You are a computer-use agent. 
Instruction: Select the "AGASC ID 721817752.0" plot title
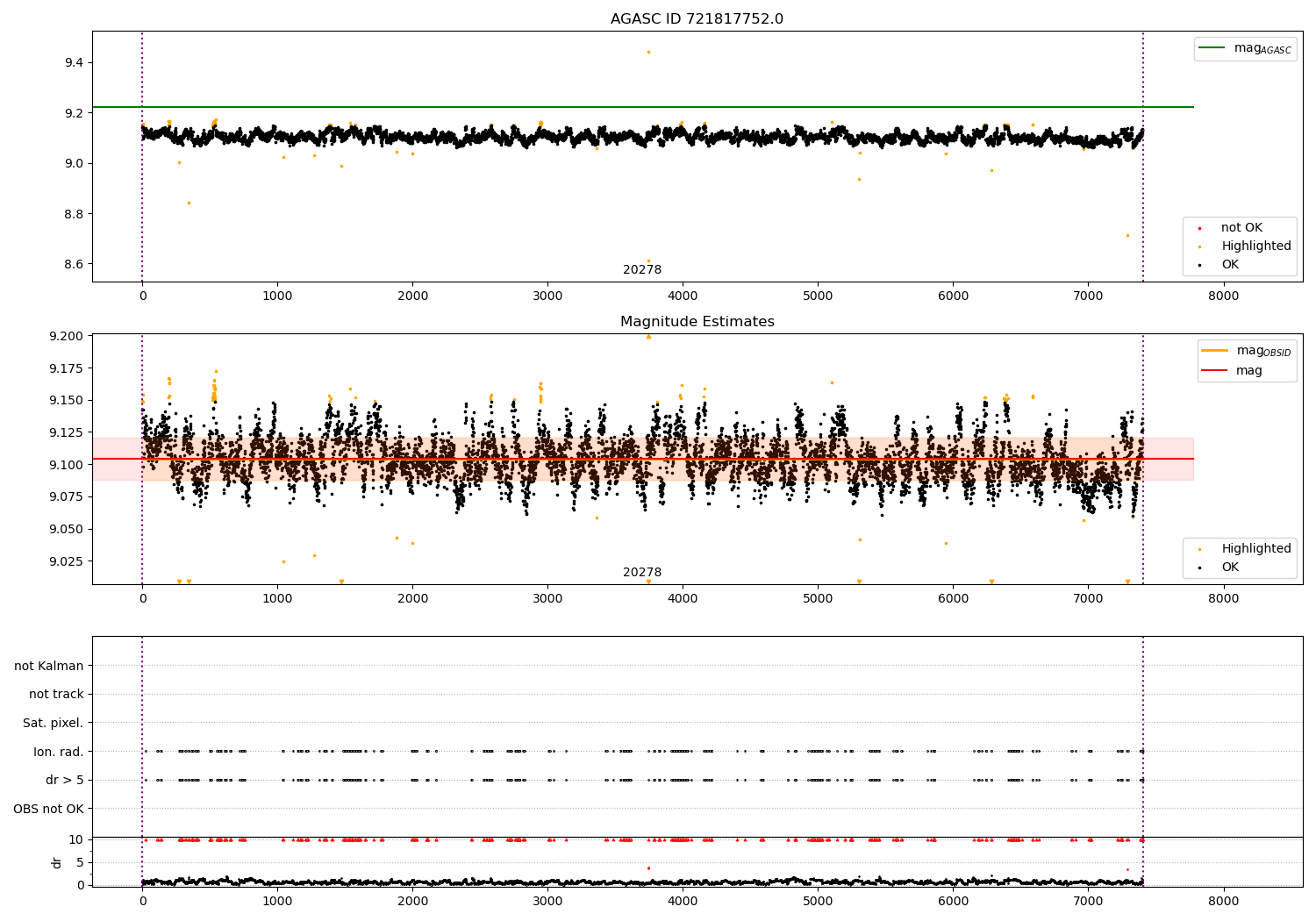coord(697,19)
